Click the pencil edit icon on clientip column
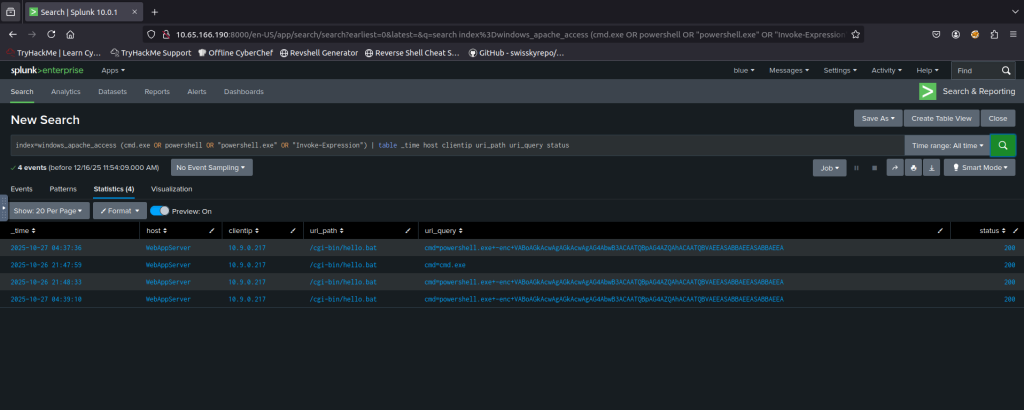The image size is (1024, 410). click(295, 230)
